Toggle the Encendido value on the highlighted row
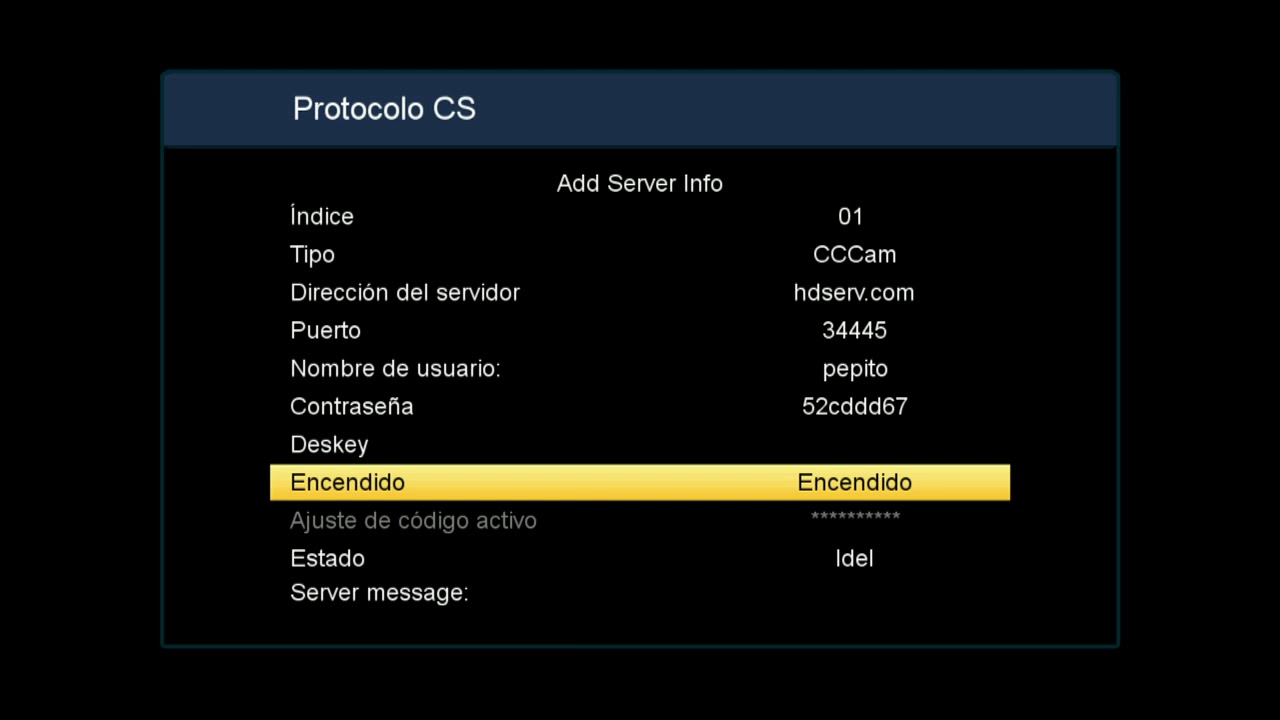The width and height of the screenshot is (1280, 720). 854,482
